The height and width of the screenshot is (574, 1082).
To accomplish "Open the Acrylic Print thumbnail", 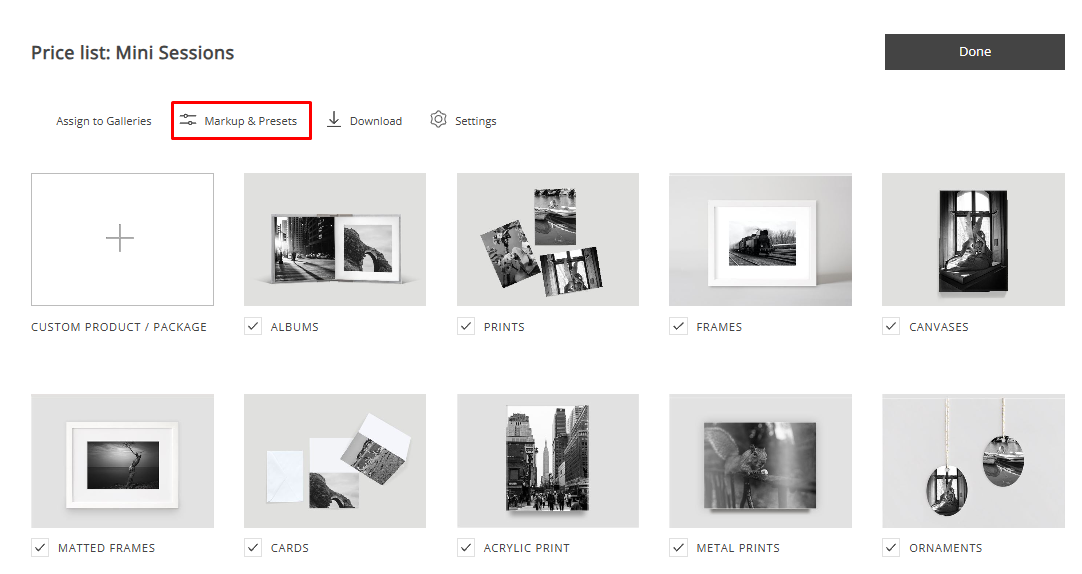I will (547, 460).
